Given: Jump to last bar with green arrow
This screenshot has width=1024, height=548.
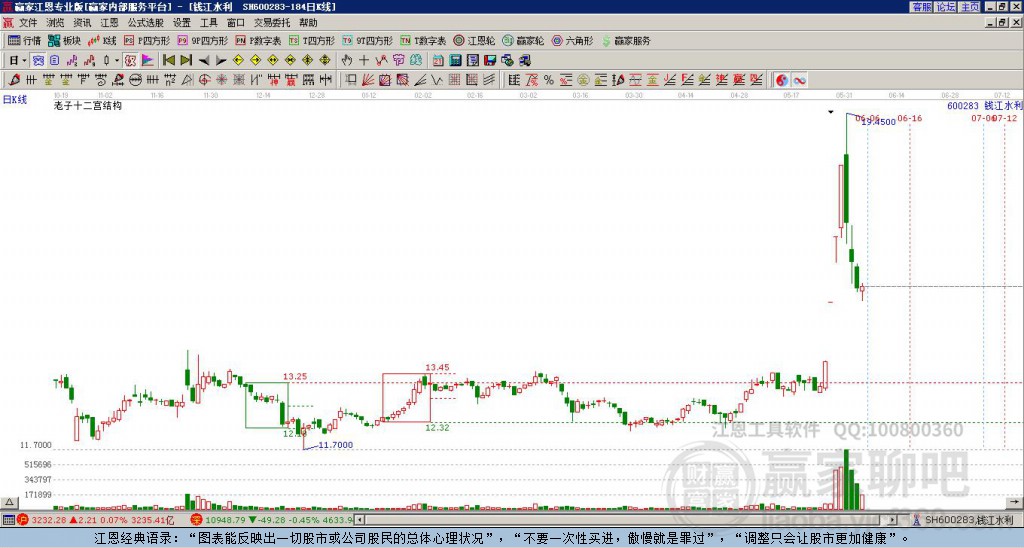Looking at the screenshot, I should point(186,60).
